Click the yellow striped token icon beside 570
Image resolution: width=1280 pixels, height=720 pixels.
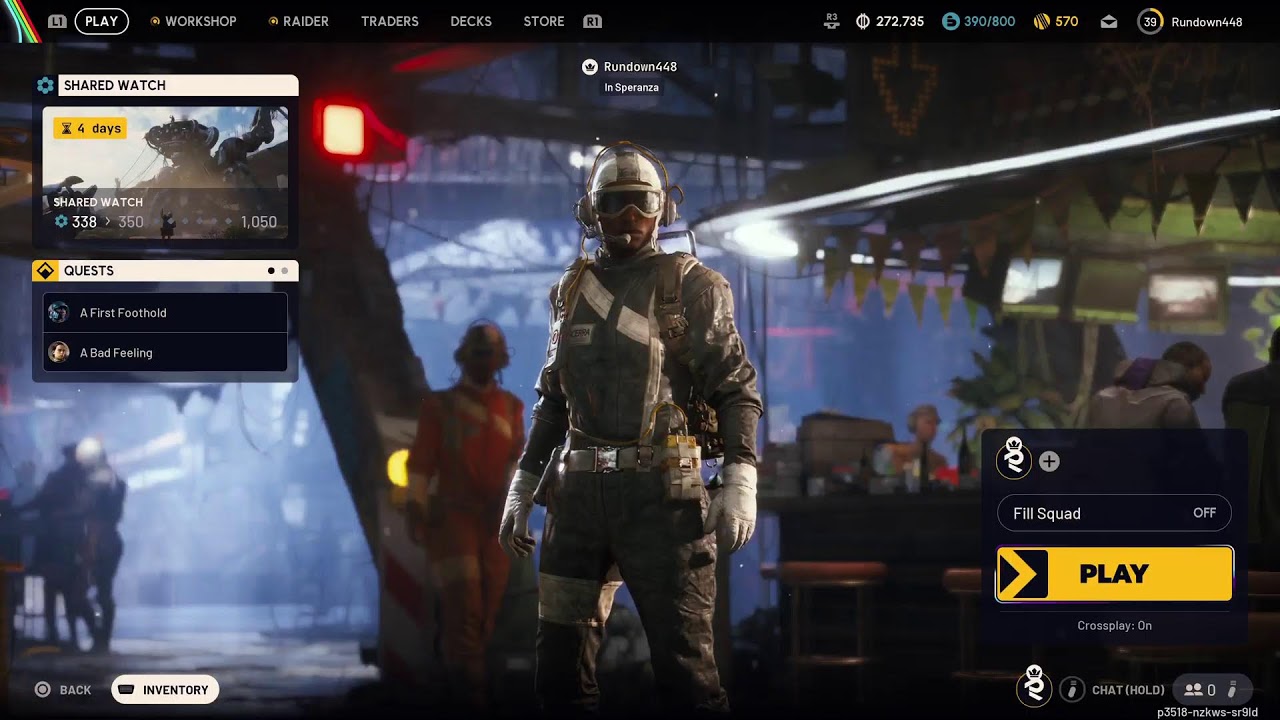coord(1041,21)
